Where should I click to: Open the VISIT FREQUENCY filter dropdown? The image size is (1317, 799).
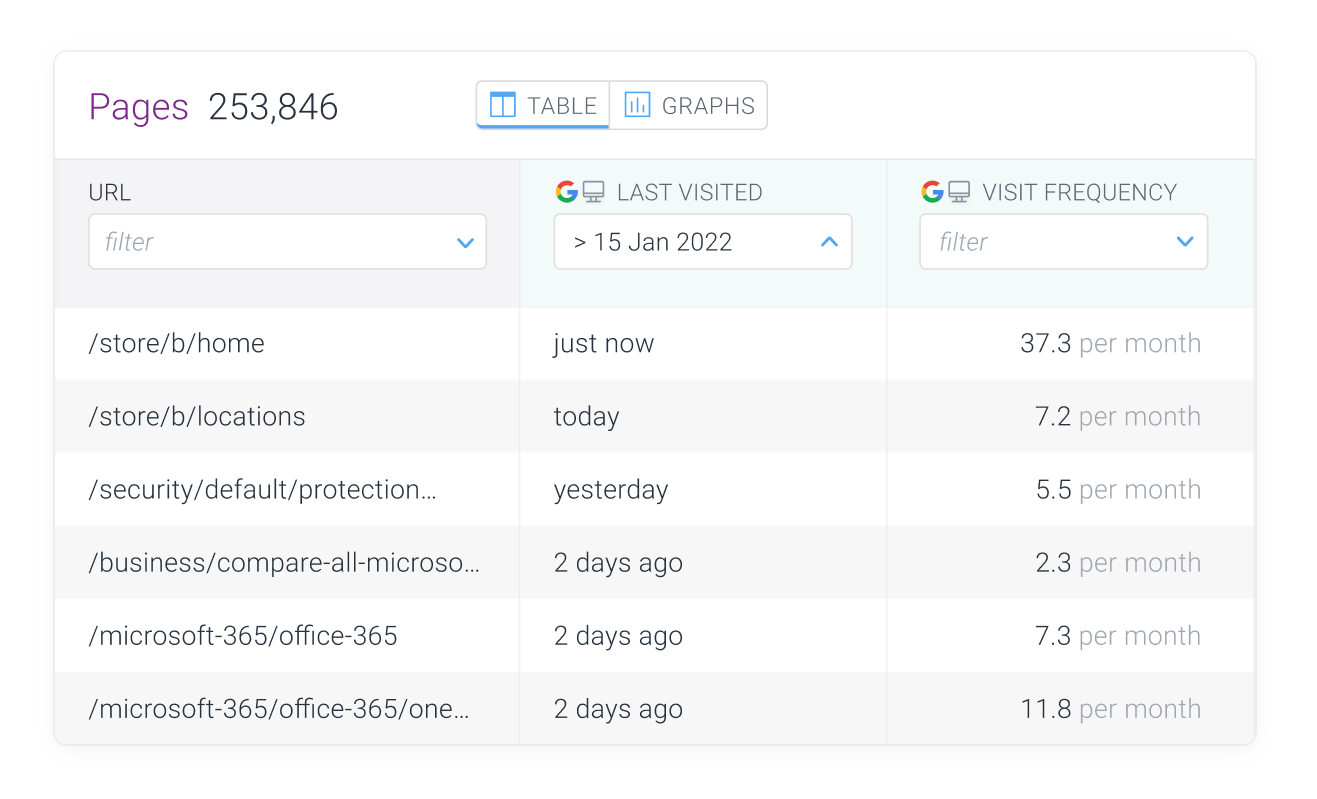pyautogui.click(x=1185, y=241)
